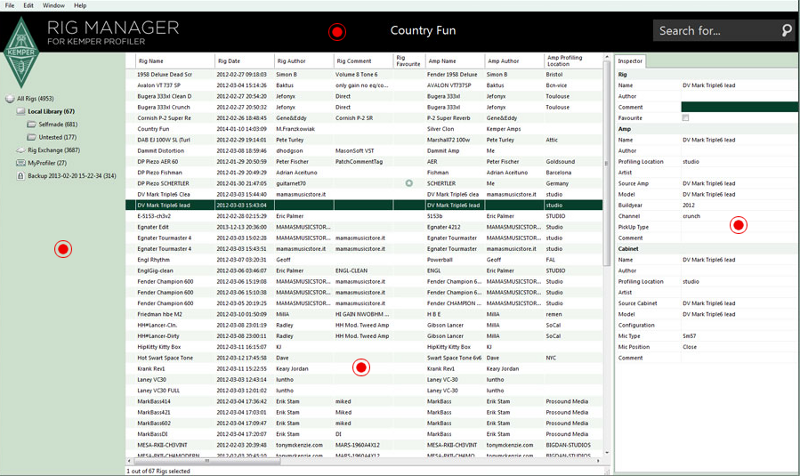The image size is (800, 476).
Task: Select the 'E-5153-ch3v2' rig
Action: point(364,216)
